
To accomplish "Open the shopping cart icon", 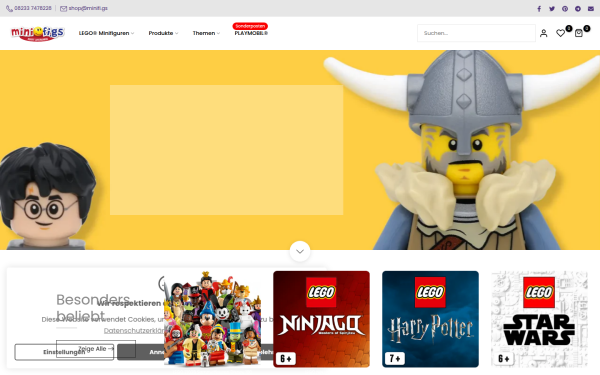I will (x=579, y=33).
